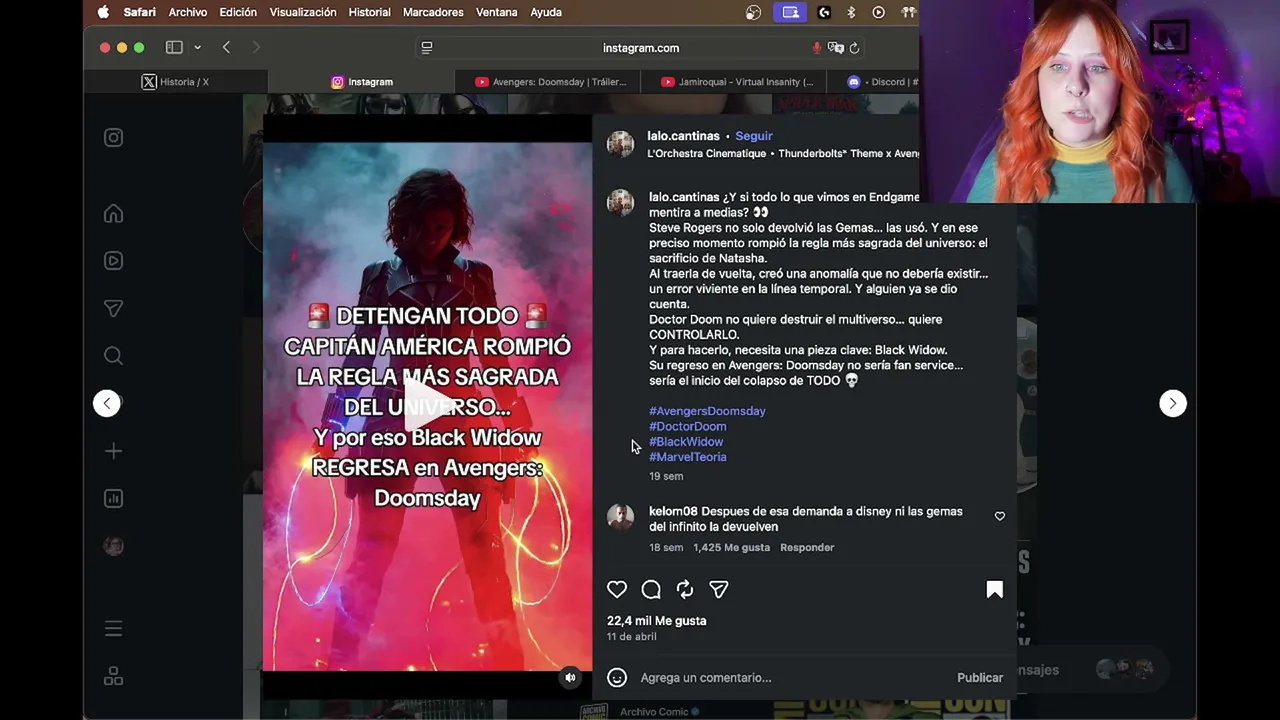Go to the previous post with left arrow
Viewport: 1280px width, 720px height.
click(107, 403)
